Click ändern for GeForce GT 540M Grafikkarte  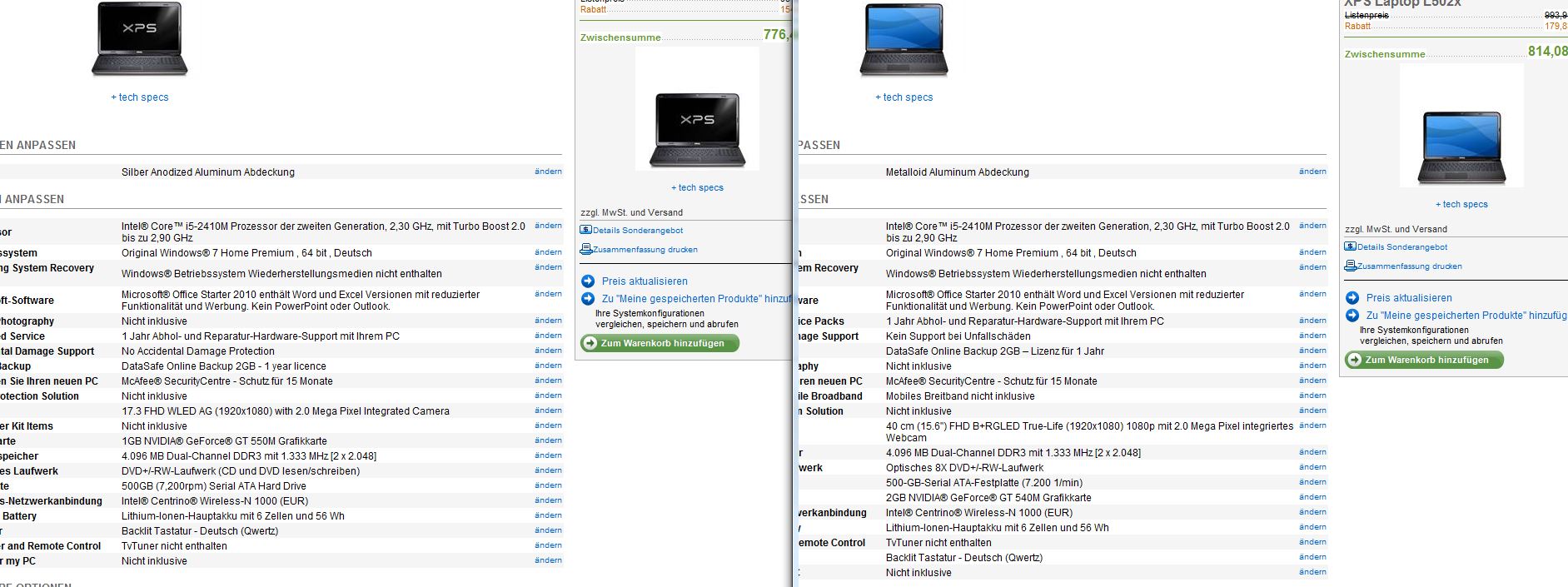[x=1312, y=497]
